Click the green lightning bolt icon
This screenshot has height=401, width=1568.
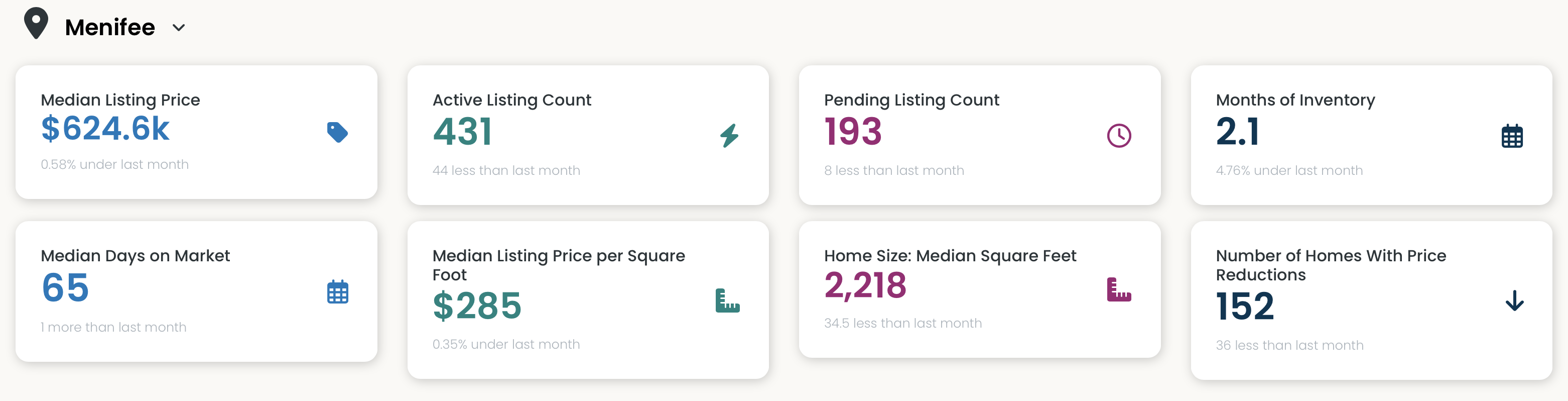pos(729,135)
